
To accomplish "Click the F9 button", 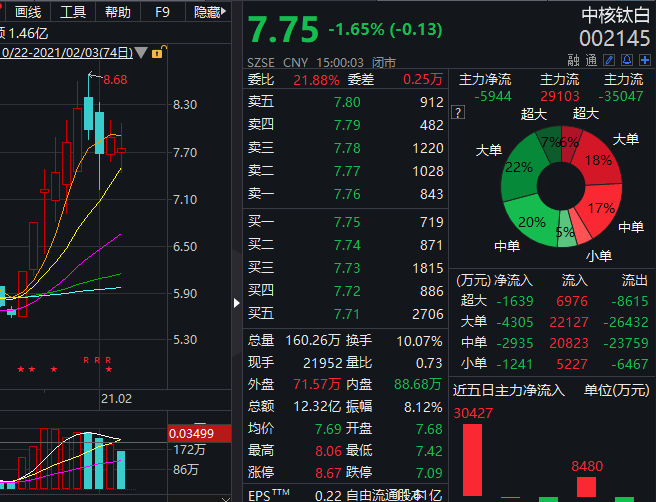I will (162, 12).
